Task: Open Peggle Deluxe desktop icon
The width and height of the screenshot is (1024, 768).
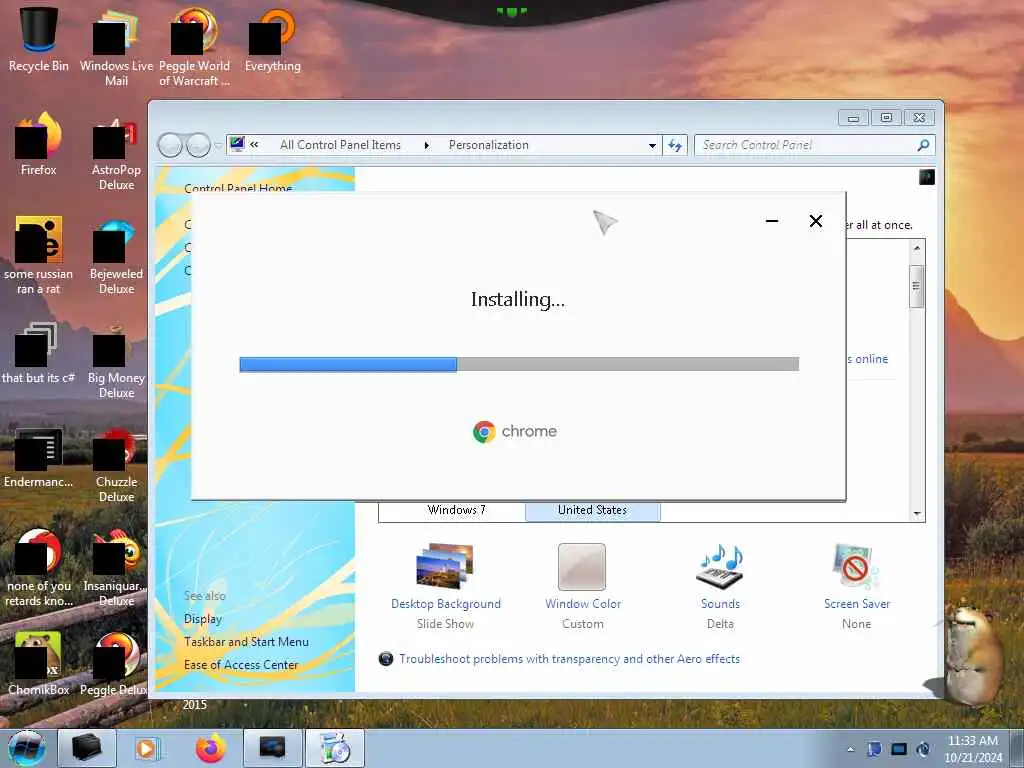Action: coord(116,663)
